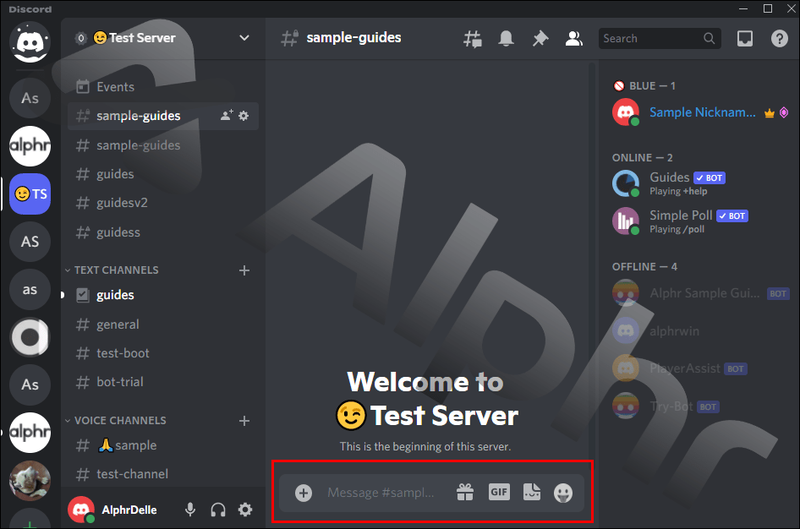Select the white ring server icon
The width and height of the screenshot is (800, 529).
click(x=30, y=337)
